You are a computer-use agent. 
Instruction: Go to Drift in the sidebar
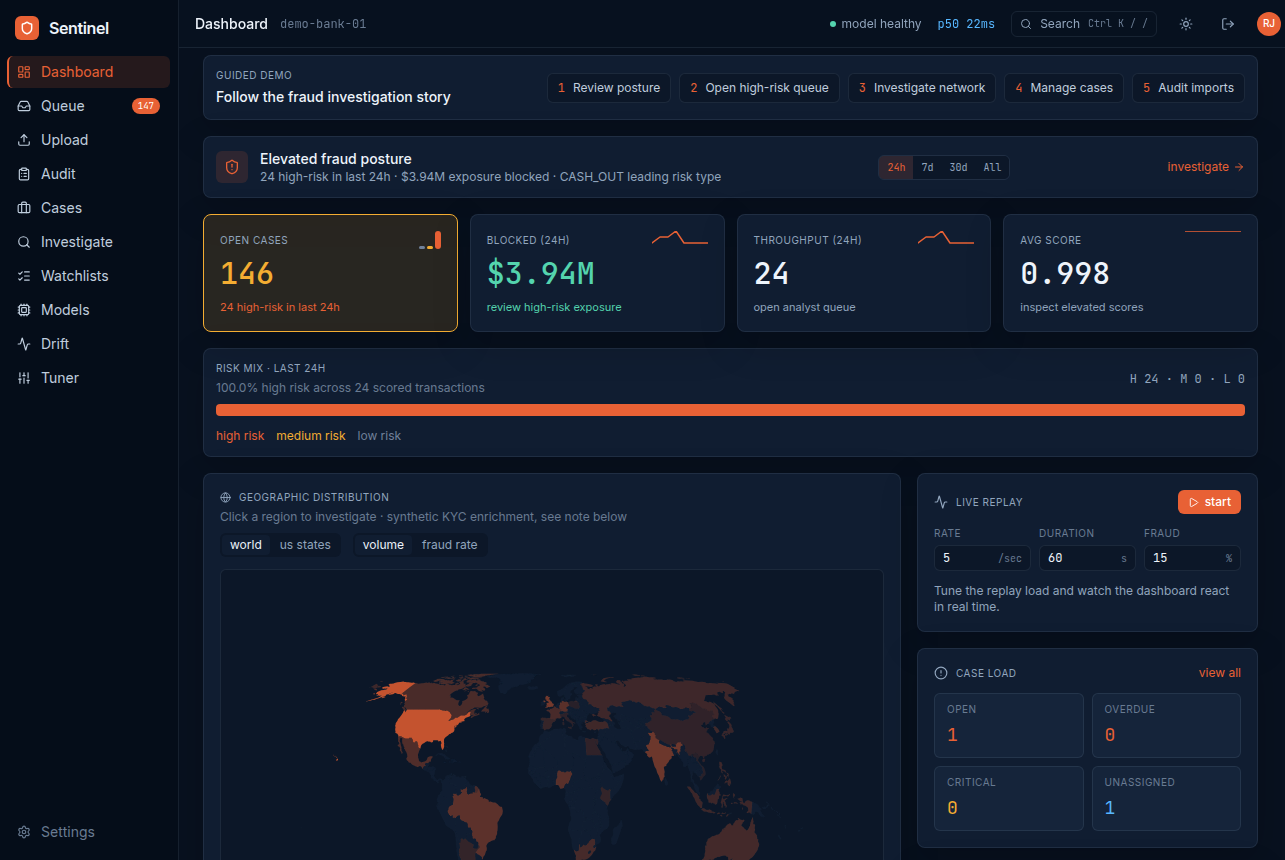pyautogui.click(x=88, y=344)
